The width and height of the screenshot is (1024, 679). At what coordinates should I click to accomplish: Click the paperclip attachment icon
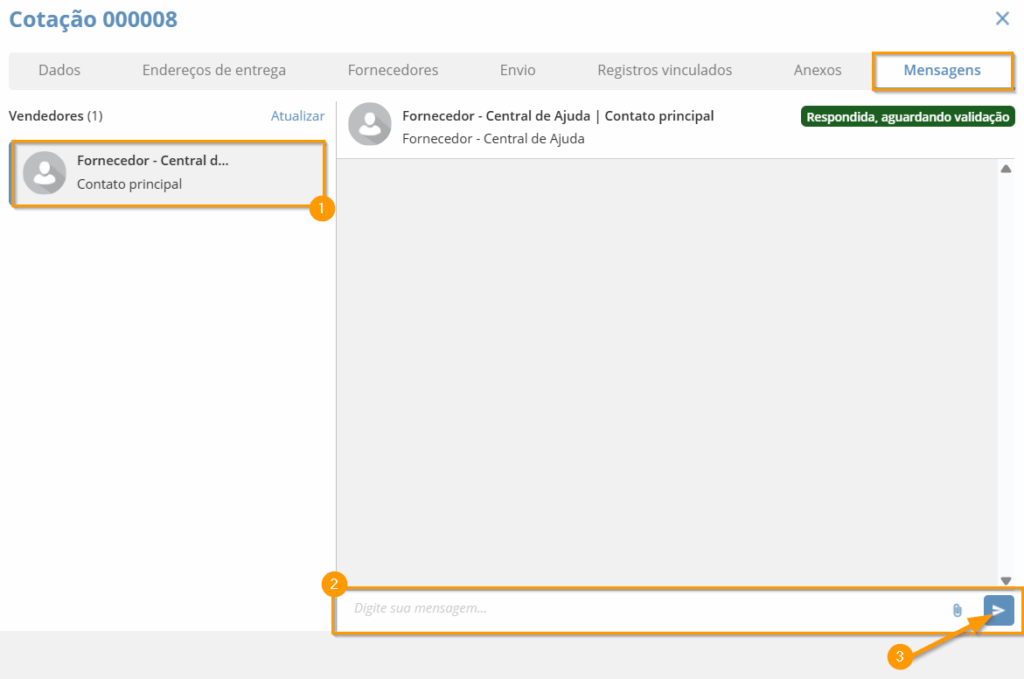click(957, 610)
